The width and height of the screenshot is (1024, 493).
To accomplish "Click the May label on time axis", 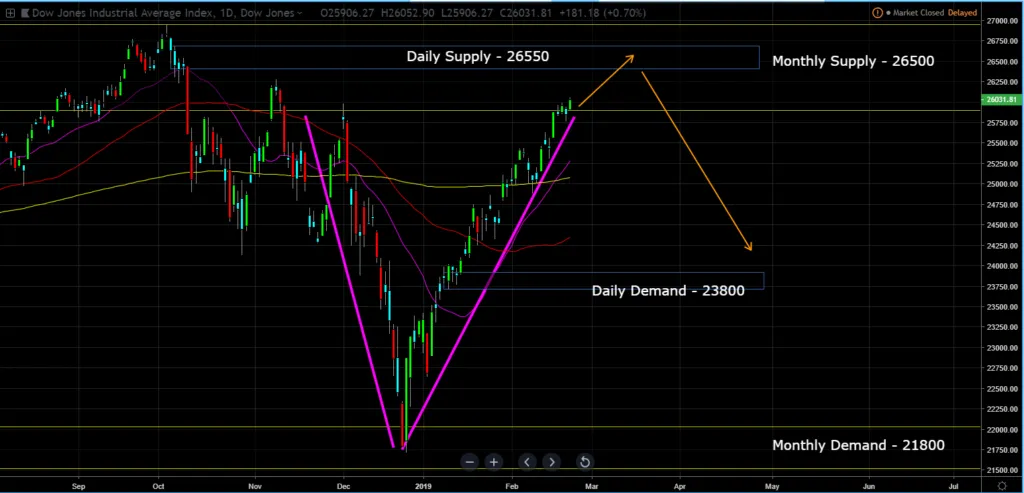I will coord(773,486).
